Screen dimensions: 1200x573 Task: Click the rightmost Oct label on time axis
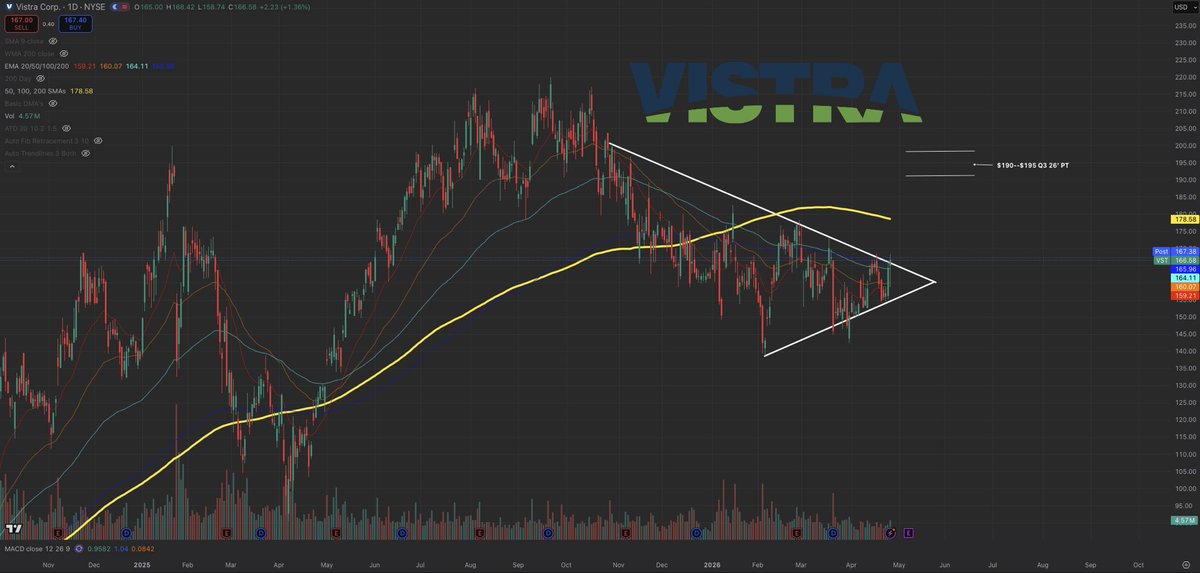1138,565
